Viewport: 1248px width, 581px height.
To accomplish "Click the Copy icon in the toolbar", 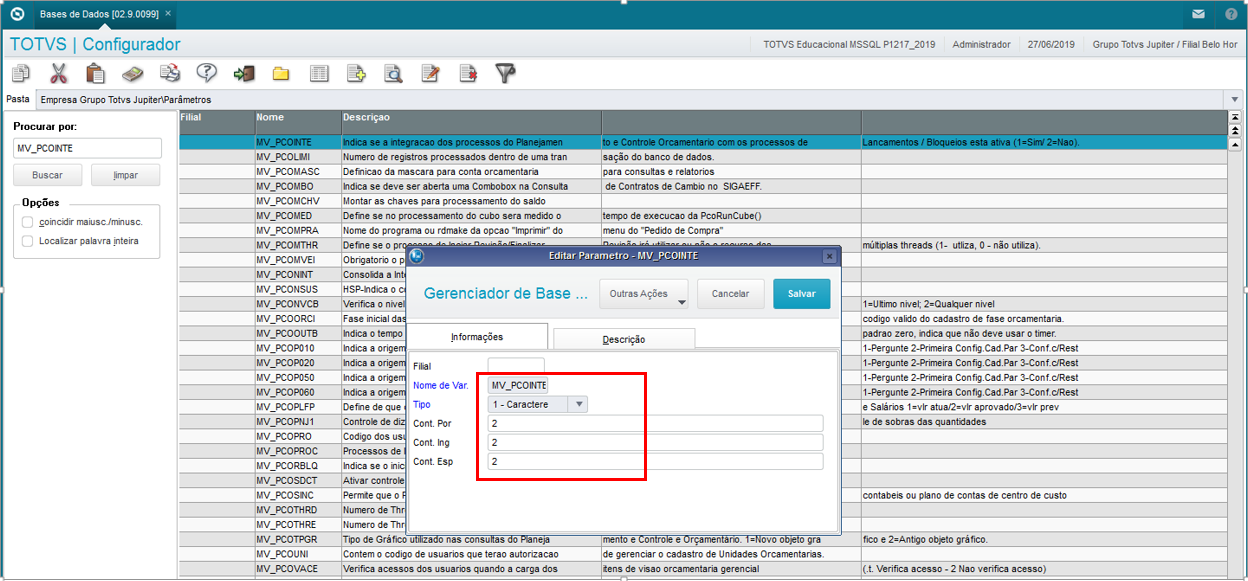I will (20, 73).
